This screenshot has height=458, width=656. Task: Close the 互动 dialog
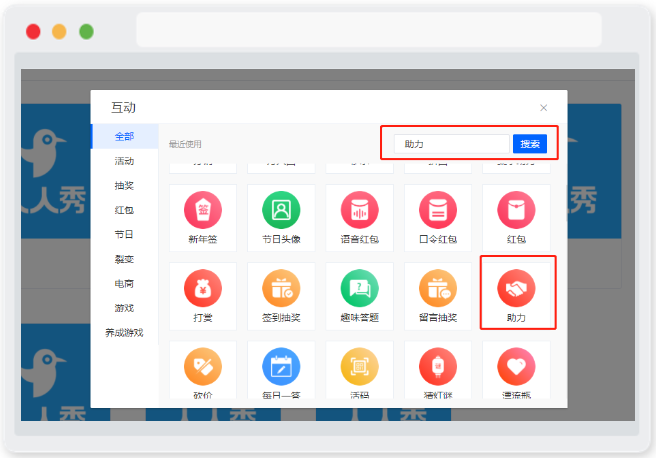pyautogui.click(x=543, y=108)
